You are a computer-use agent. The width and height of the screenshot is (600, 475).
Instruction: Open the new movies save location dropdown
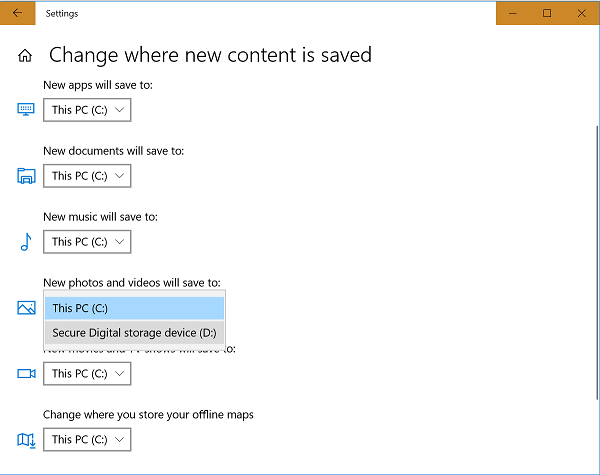(87, 374)
